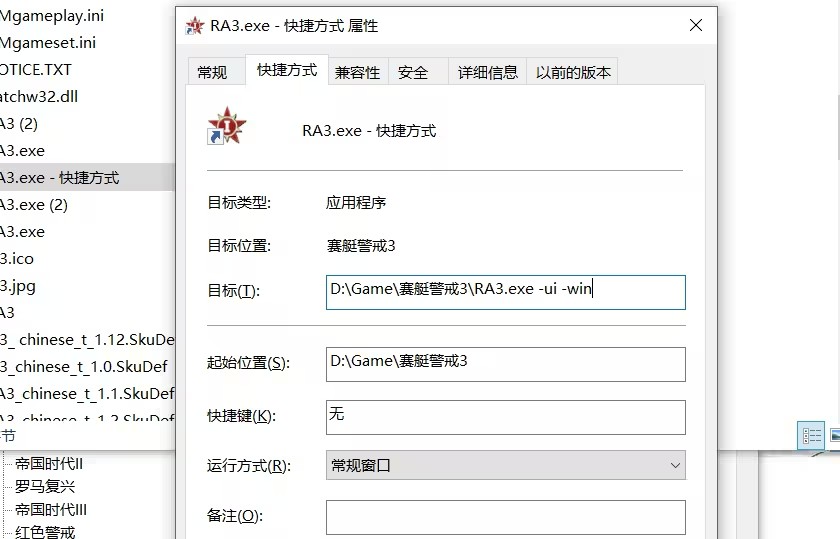Select the A3 (2) item in file list
The image size is (840, 539).
click(x=19, y=124)
